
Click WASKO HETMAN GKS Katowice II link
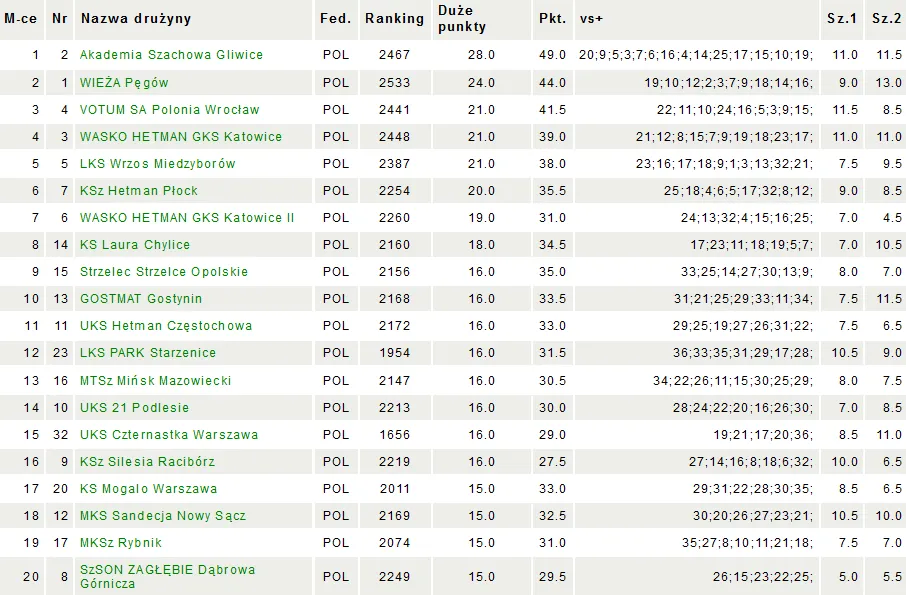(187, 218)
